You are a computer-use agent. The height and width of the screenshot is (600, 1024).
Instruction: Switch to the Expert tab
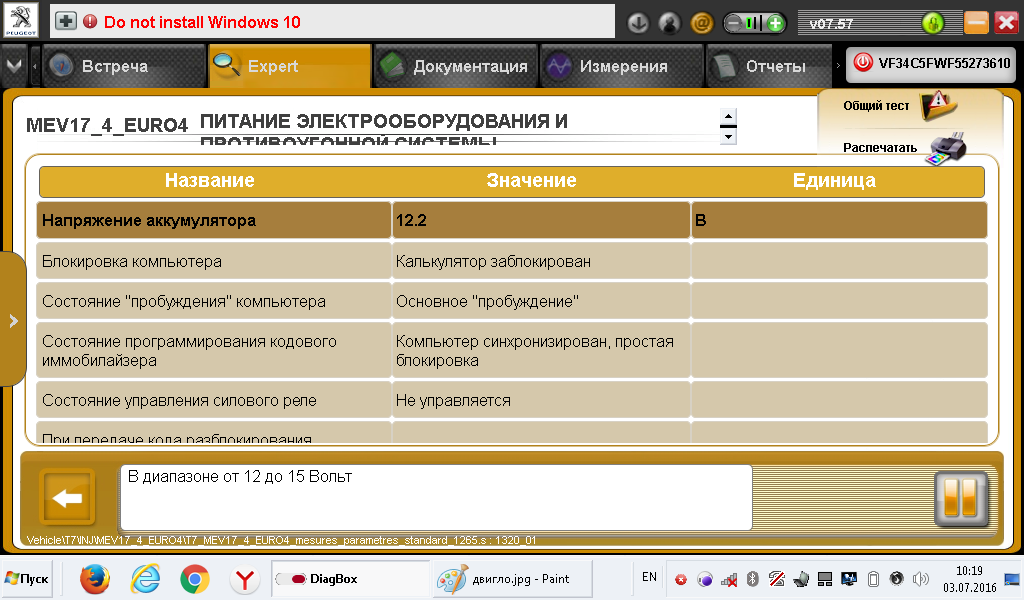pyautogui.click(x=290, y=66)
